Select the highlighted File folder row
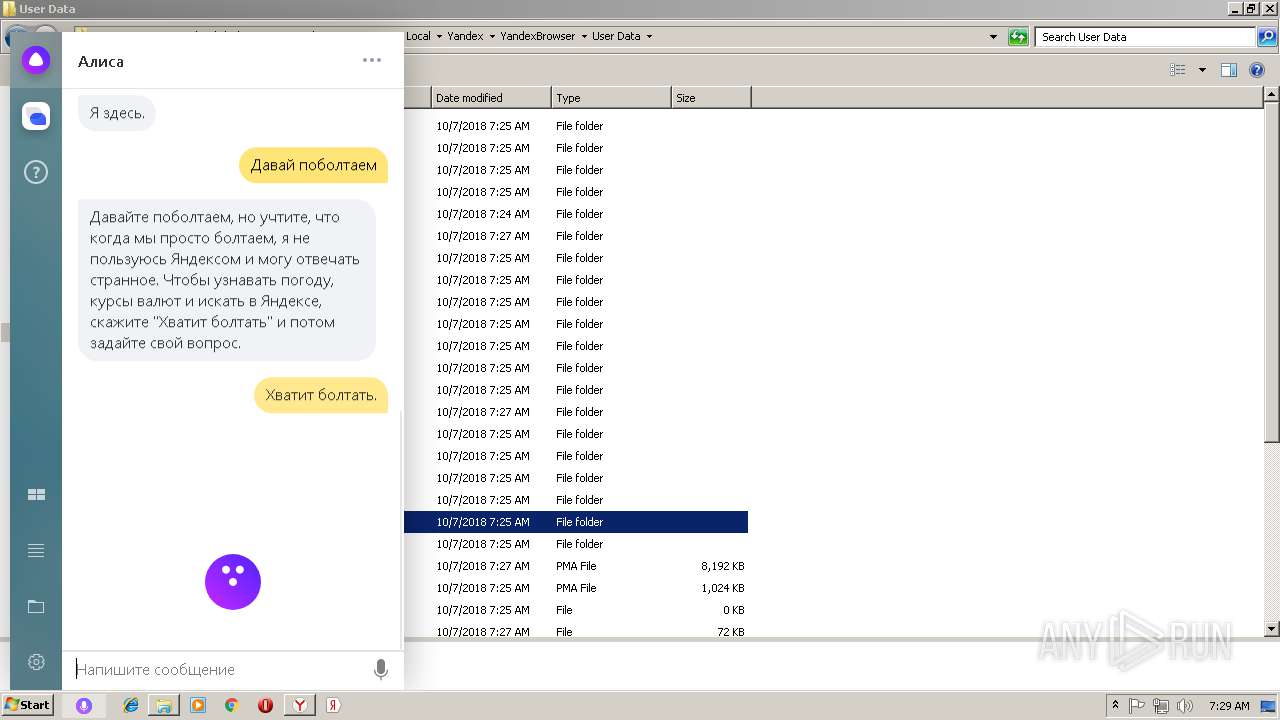1280x720 pixels. point(576,522)
